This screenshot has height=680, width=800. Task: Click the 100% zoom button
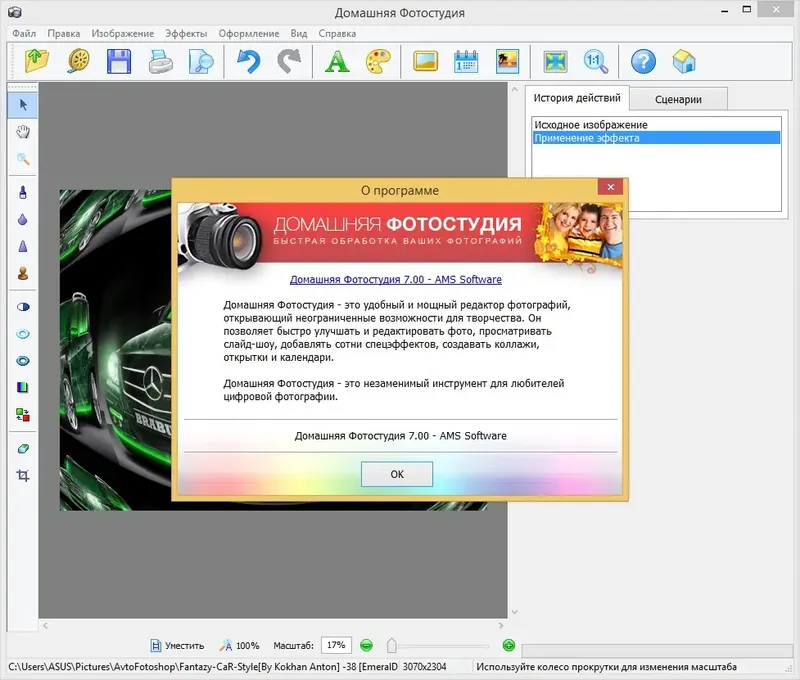(x=239, y=645)
